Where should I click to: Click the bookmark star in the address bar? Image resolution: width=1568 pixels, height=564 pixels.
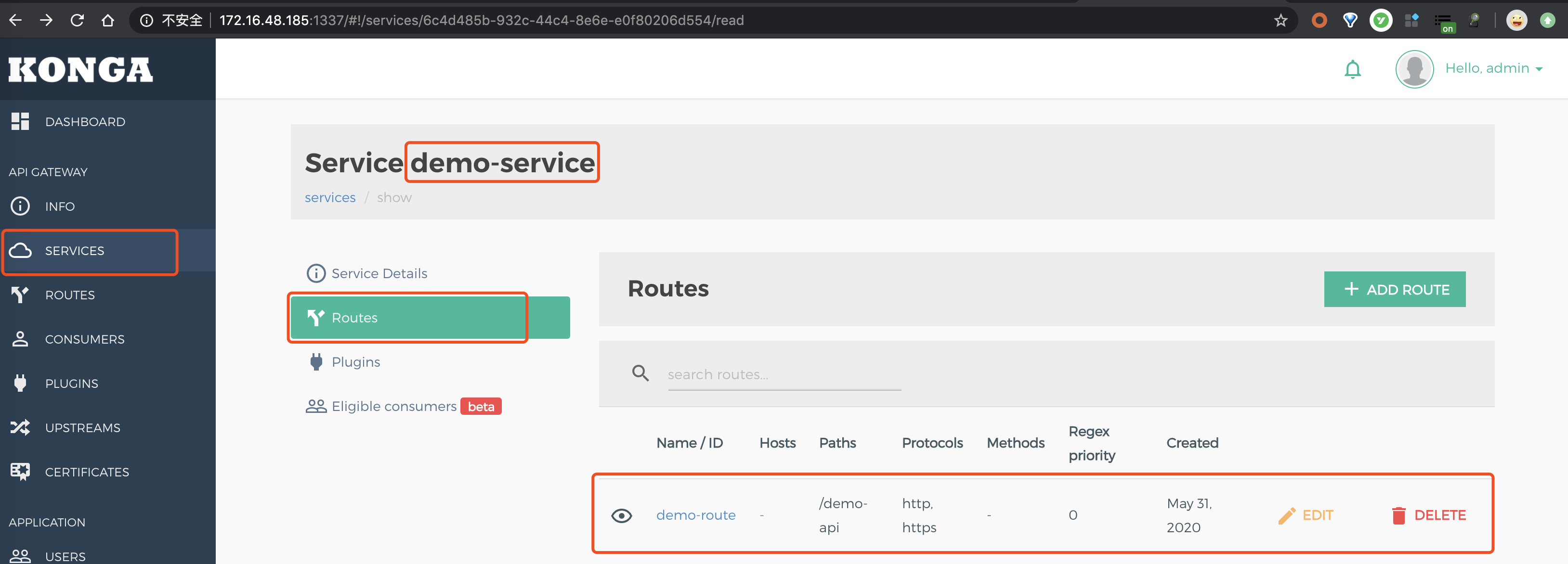[1281, 20]
